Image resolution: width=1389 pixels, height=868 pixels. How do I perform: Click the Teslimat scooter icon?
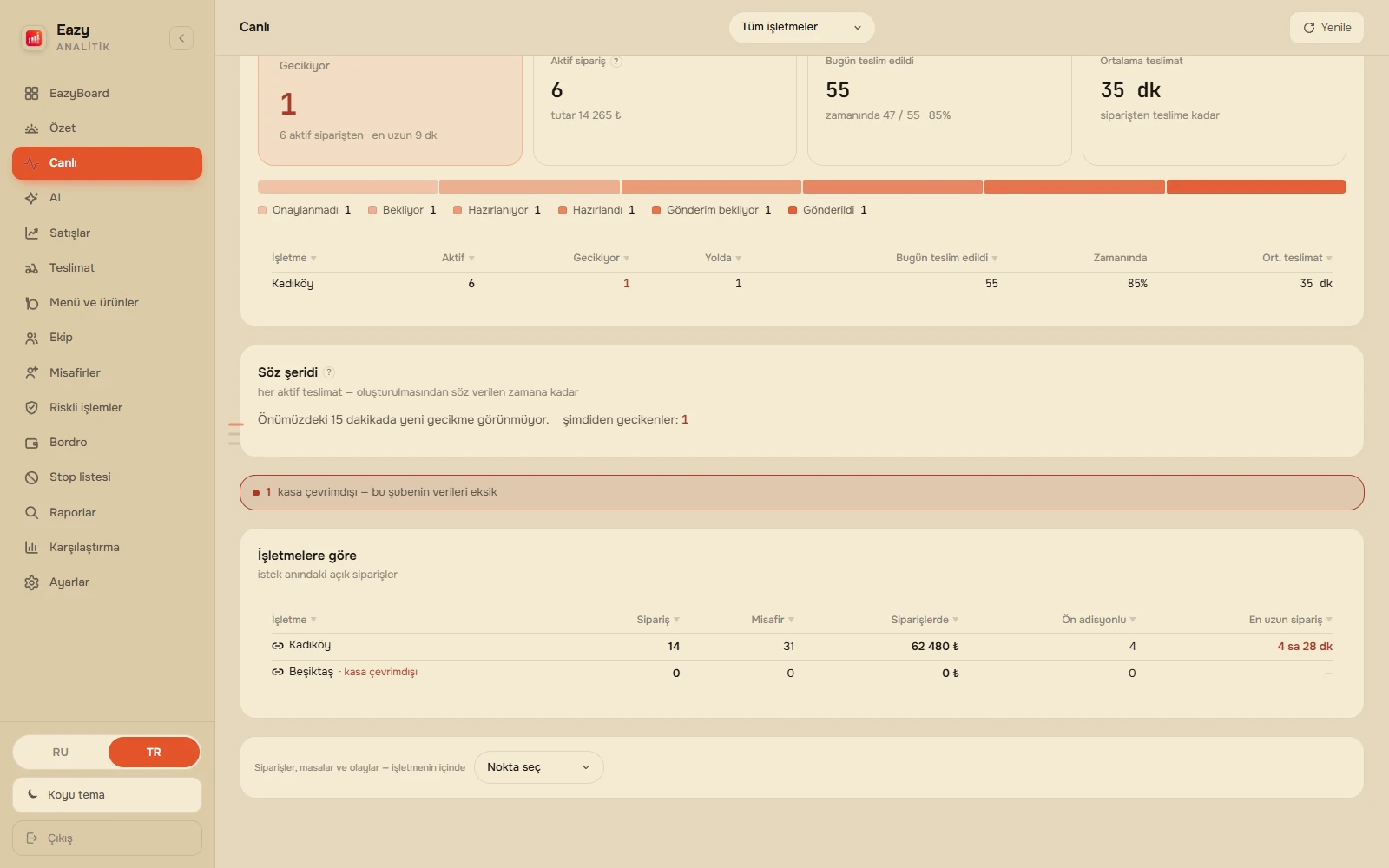coord(31,268)
